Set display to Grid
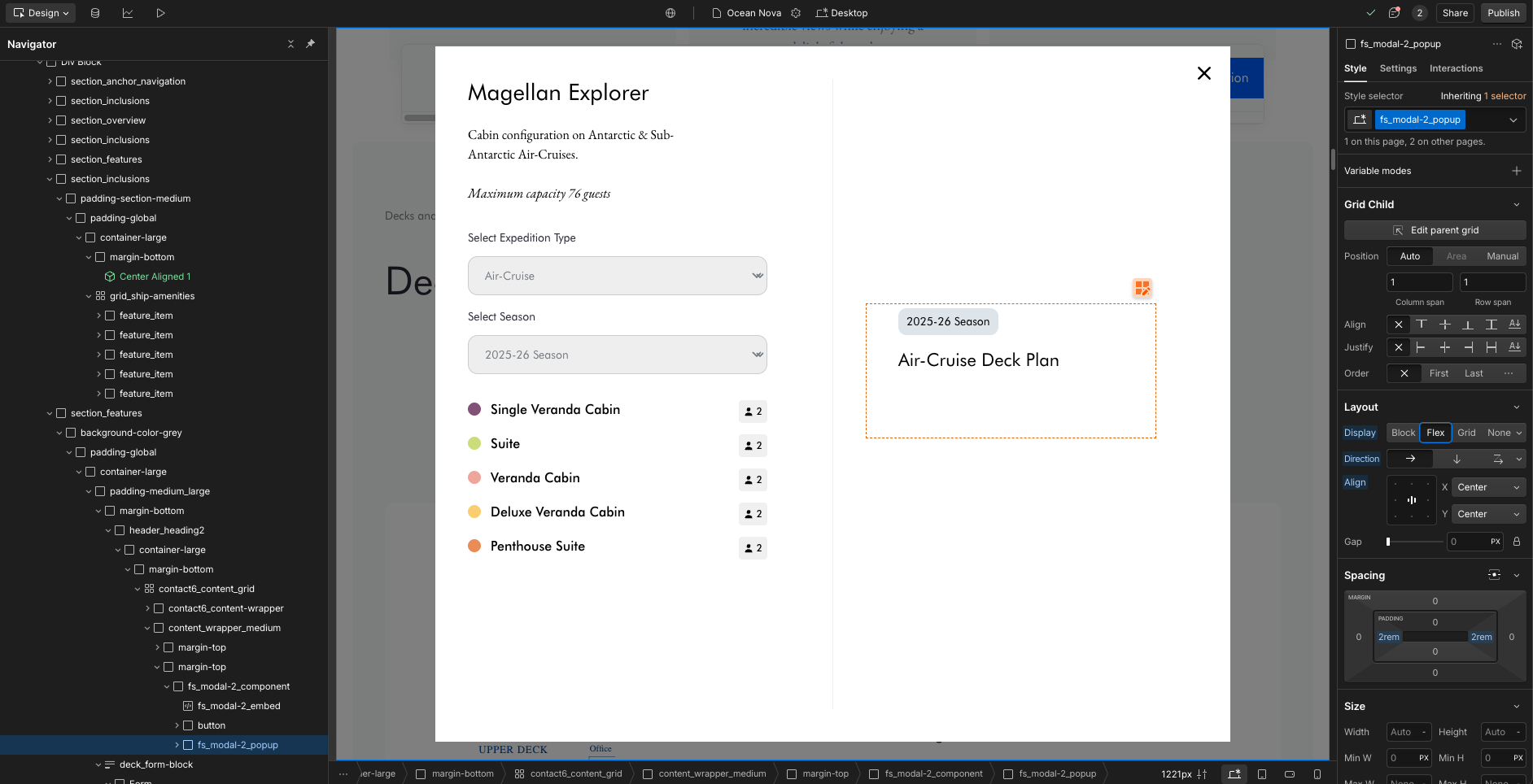 coord(1466,433)
